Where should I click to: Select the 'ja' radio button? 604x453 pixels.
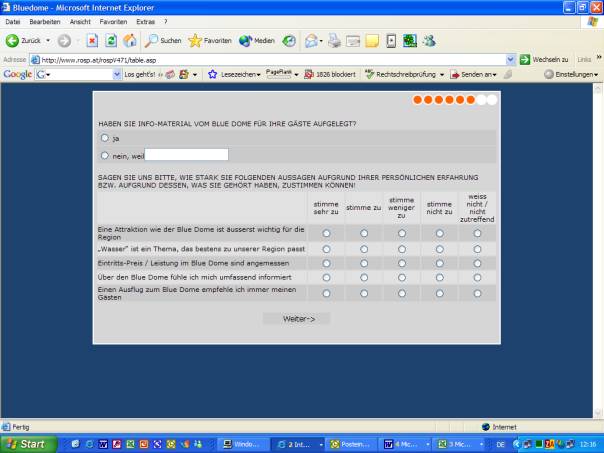coord(104,138)
